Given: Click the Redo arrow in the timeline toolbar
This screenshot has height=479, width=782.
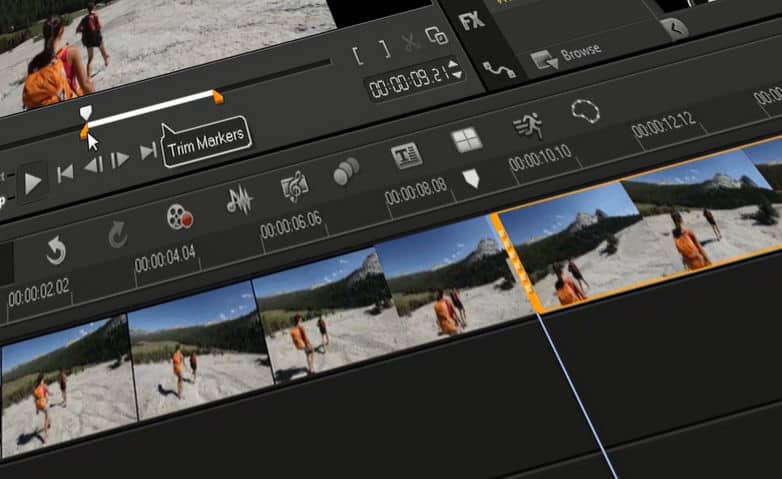Looking at the screenshot, I should 118,235.
